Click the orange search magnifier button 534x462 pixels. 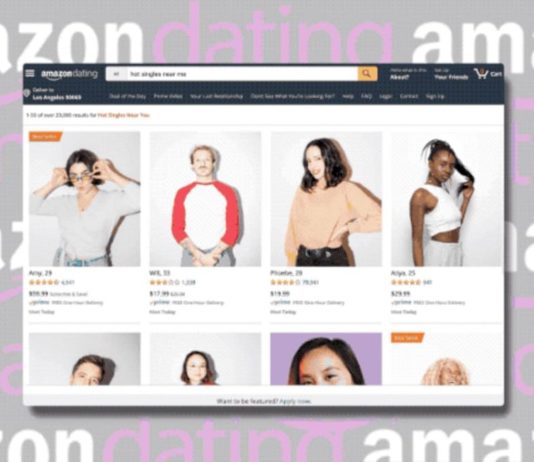click(x=367, y=74)
